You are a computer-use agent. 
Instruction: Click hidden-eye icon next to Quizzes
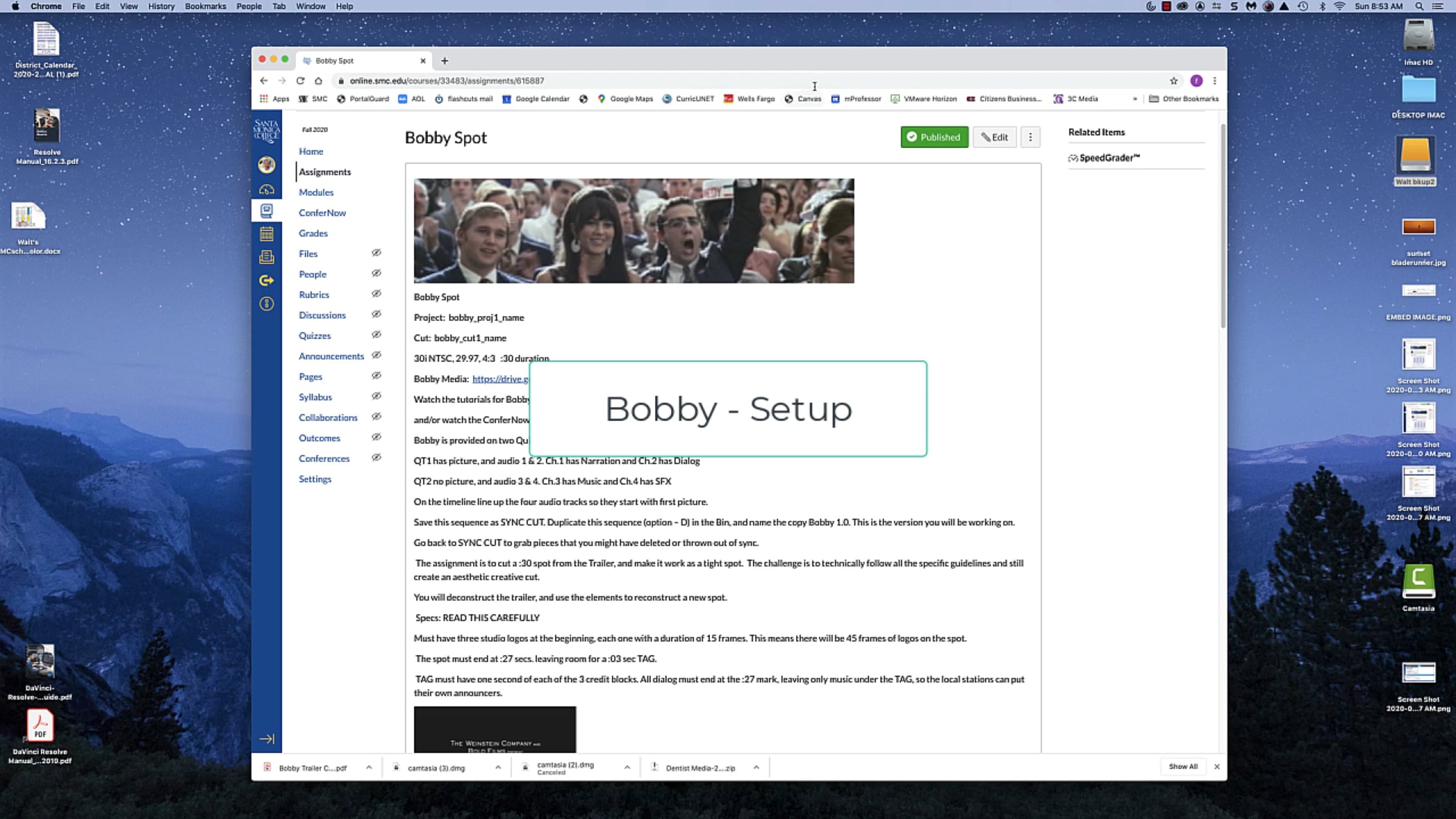[x=376, y=335]
